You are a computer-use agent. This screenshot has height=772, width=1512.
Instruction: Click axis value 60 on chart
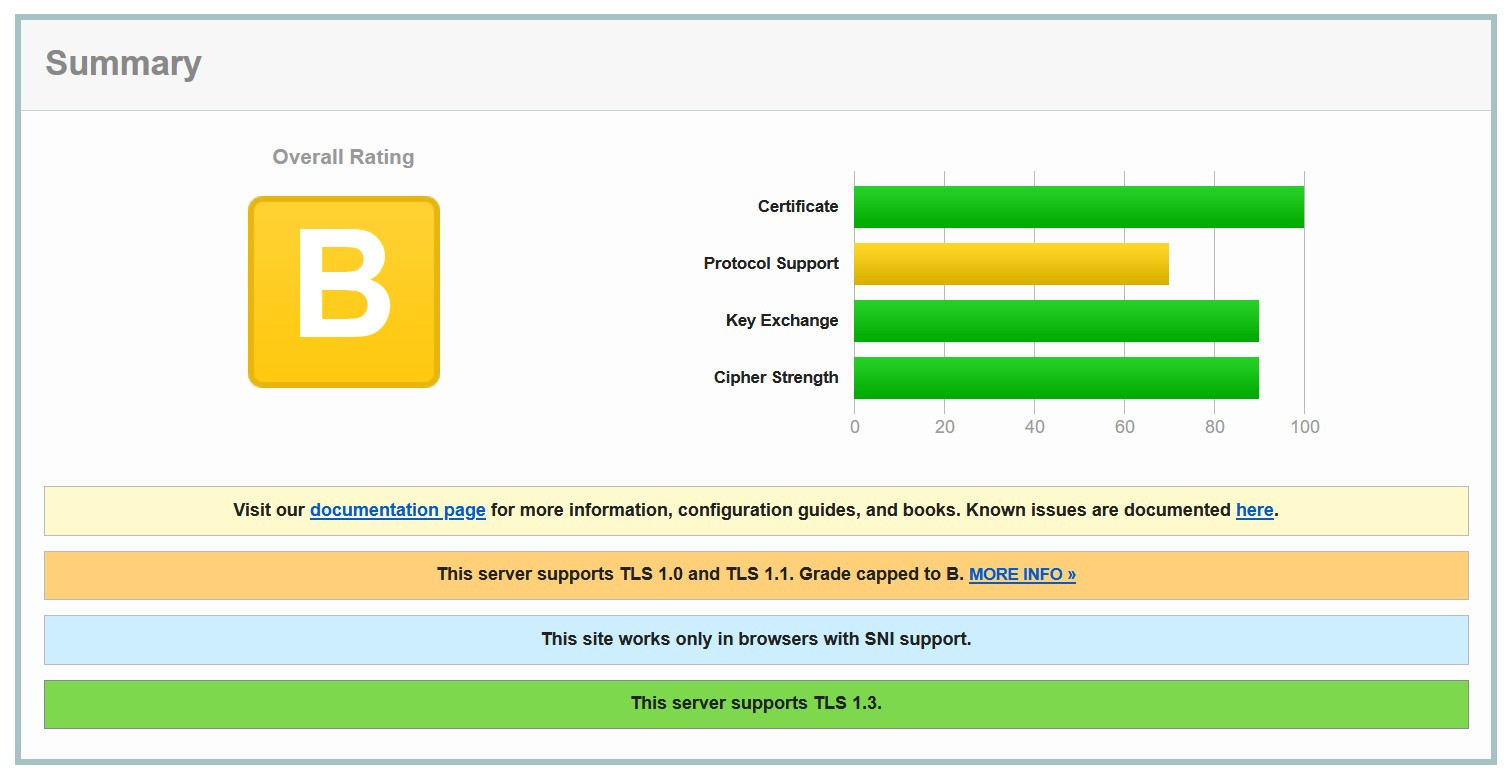(1124, 427)
